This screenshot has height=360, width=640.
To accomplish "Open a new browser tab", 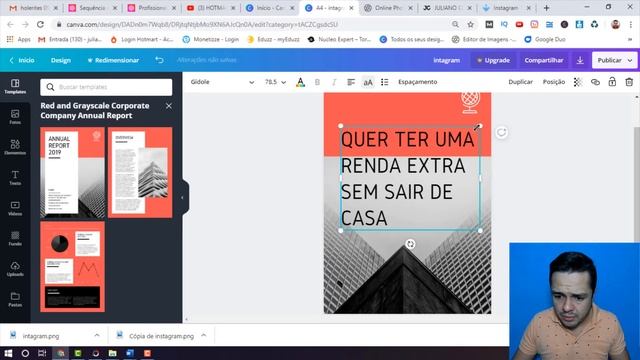I will coord(546,8).
